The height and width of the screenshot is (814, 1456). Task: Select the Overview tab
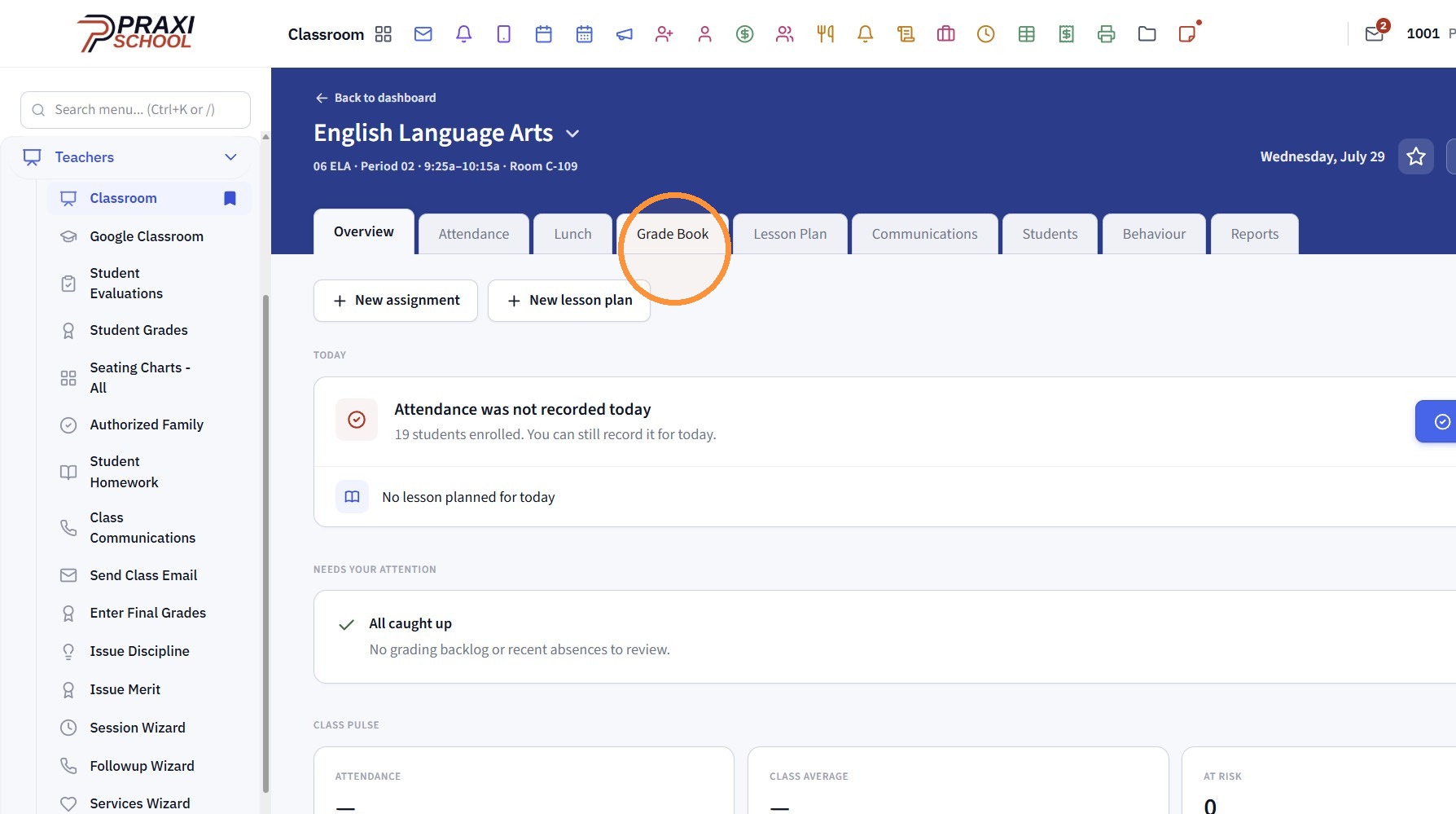click(364, 232)
